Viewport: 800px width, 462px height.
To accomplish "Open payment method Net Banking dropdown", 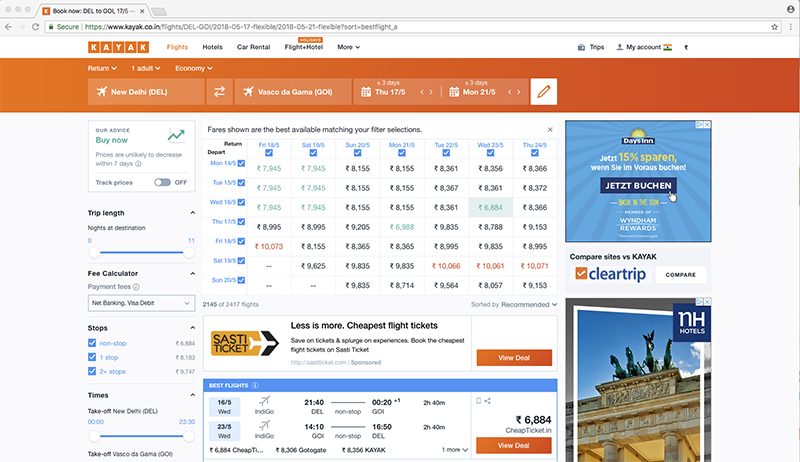I will (141, 303).
